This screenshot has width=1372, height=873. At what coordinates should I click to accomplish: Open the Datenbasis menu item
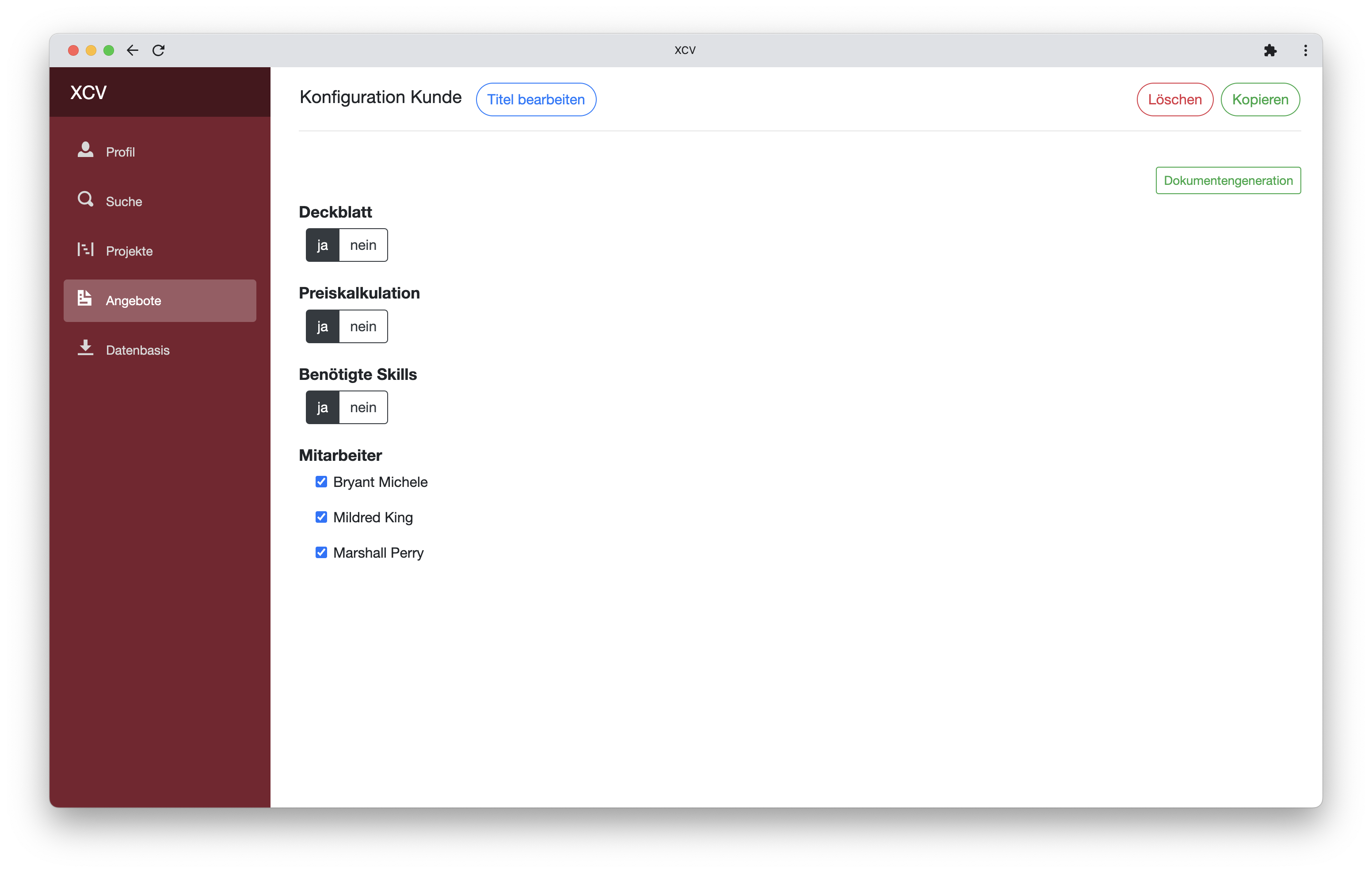click(x=160, y=349)
